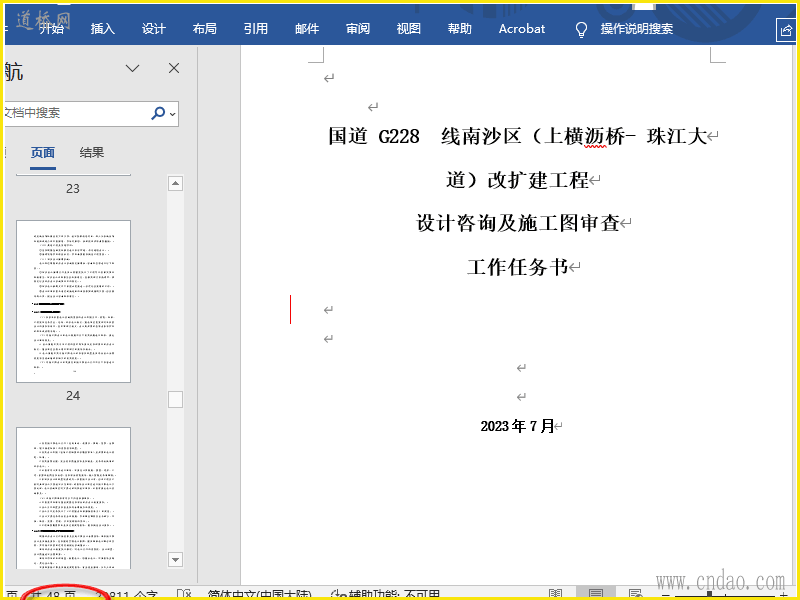Click the title line starting 国道 G228

point(518,136)
